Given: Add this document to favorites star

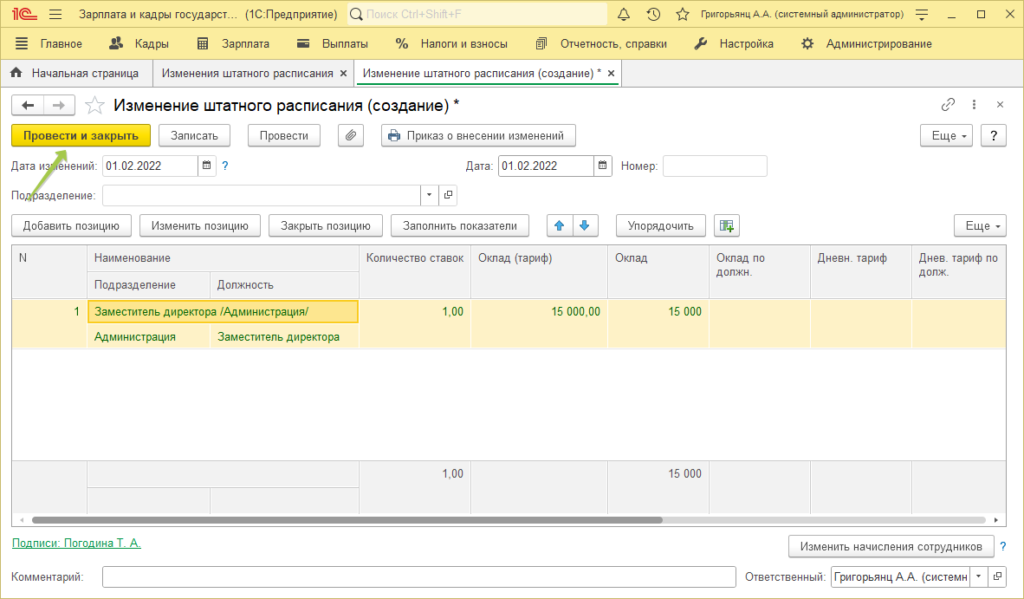Looking at the screenshot, I should [94, 106].
